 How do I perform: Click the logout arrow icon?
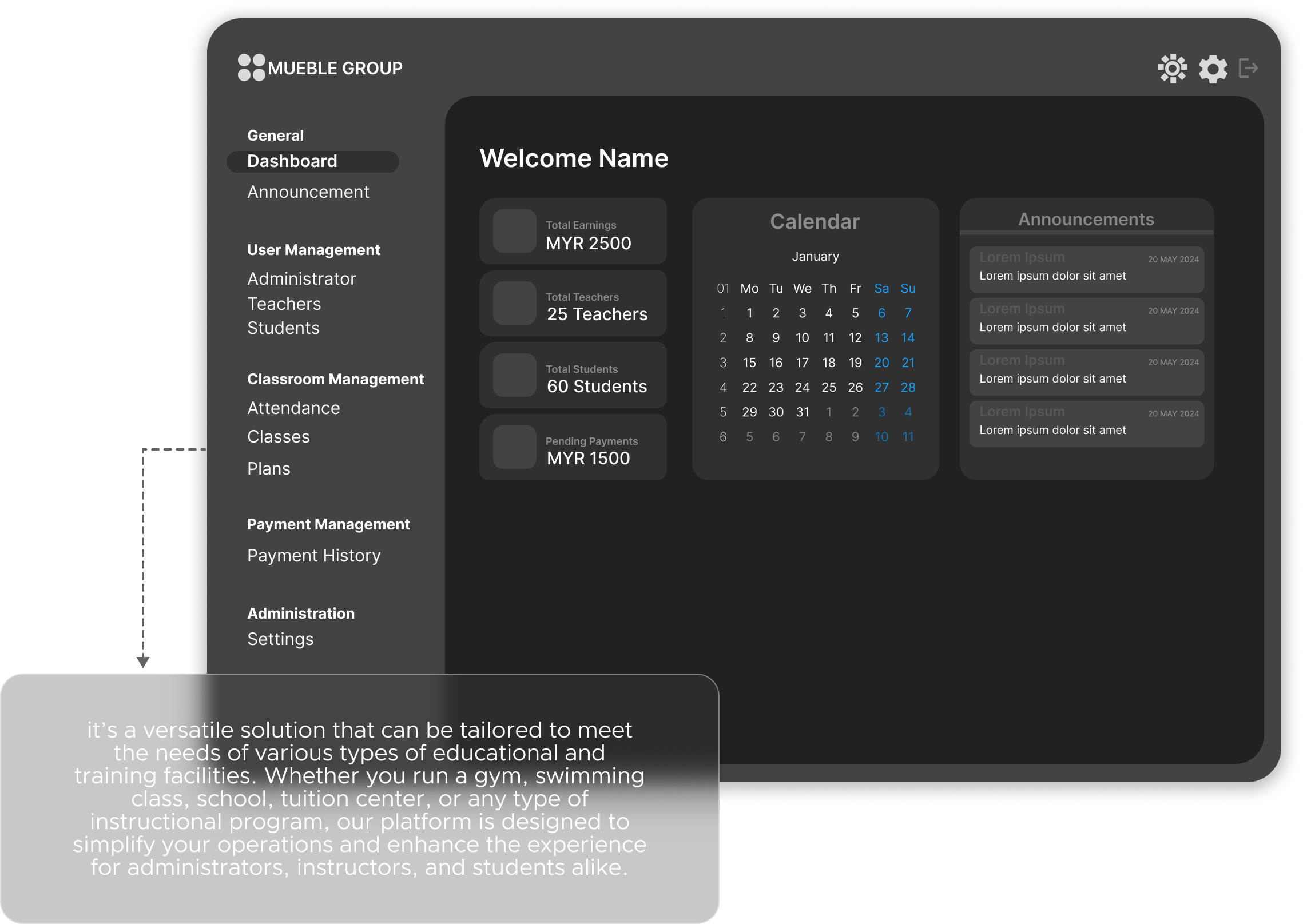[x=1248, y=68]
